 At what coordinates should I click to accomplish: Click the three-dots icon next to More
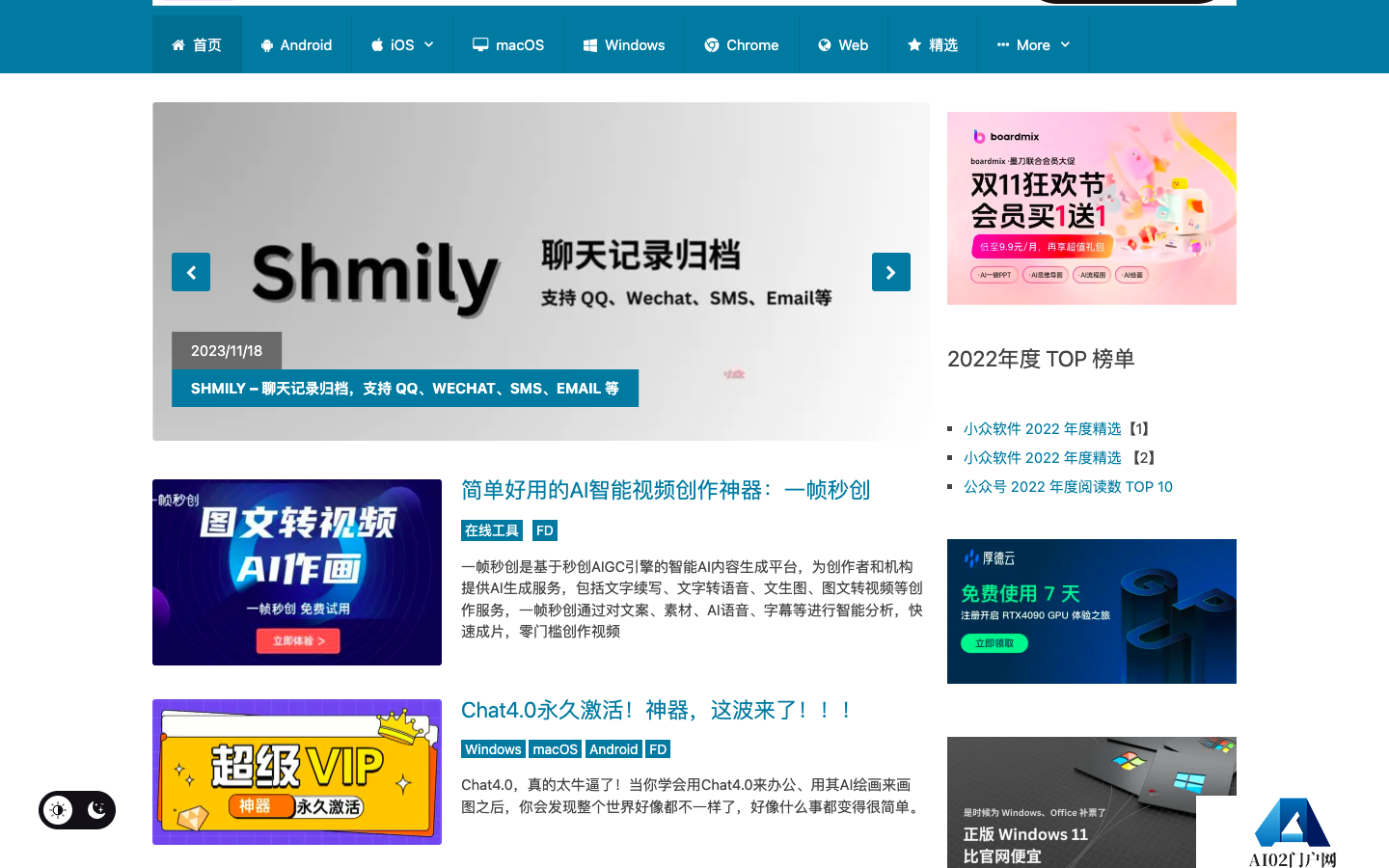(x=1003, y=45)
